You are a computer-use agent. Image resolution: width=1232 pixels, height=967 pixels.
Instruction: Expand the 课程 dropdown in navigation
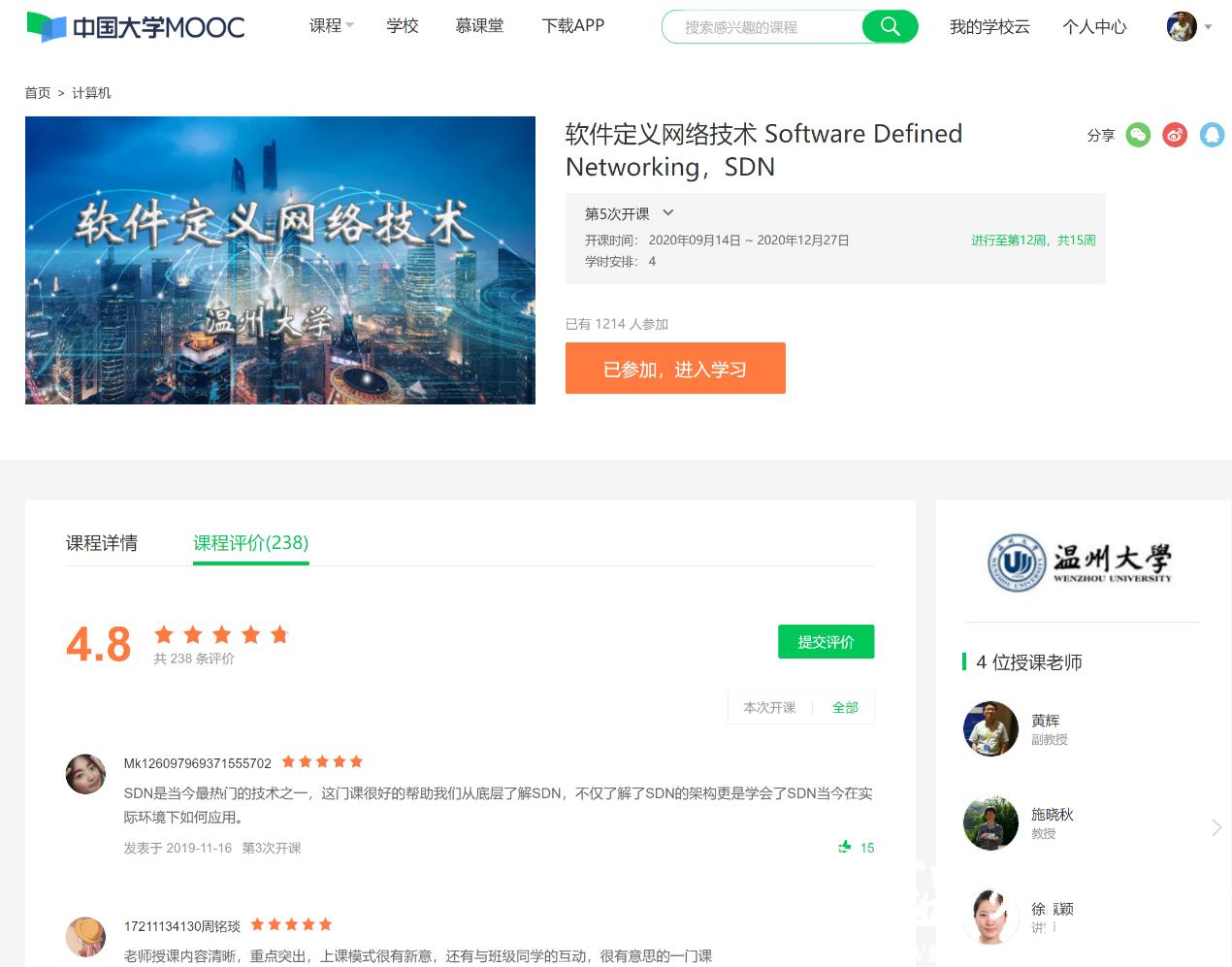coord(331,26)
